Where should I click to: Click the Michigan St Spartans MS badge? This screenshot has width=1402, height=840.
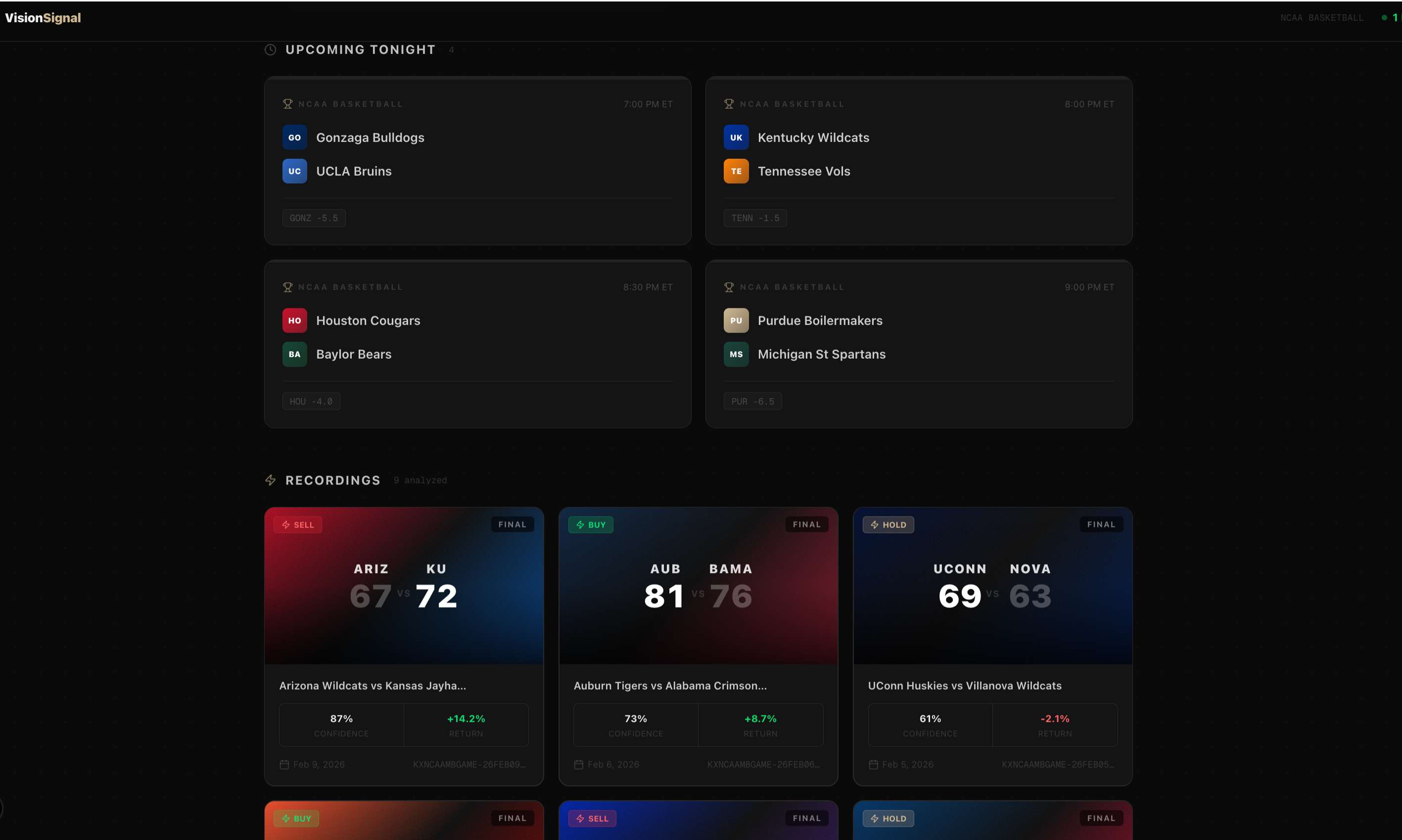[x=736, y=354]
